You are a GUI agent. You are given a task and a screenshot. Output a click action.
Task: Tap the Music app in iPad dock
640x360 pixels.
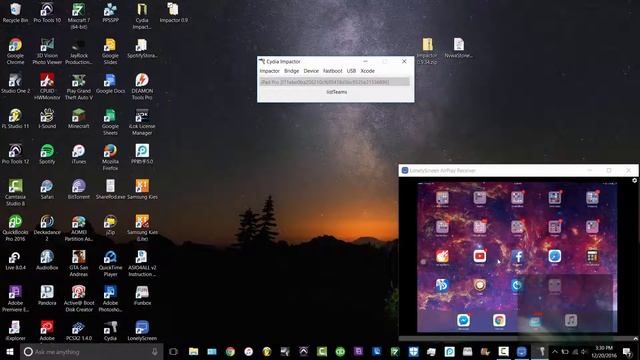tap(571, 320)
